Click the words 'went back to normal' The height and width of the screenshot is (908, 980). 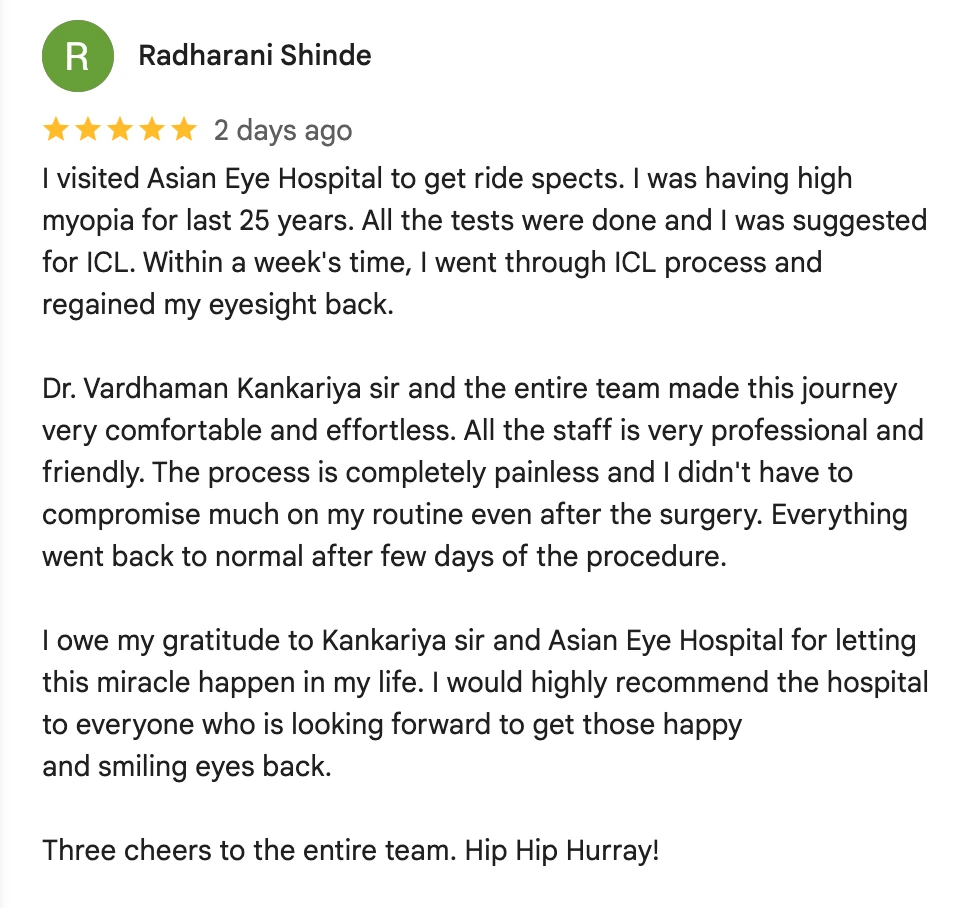[172, 557]
